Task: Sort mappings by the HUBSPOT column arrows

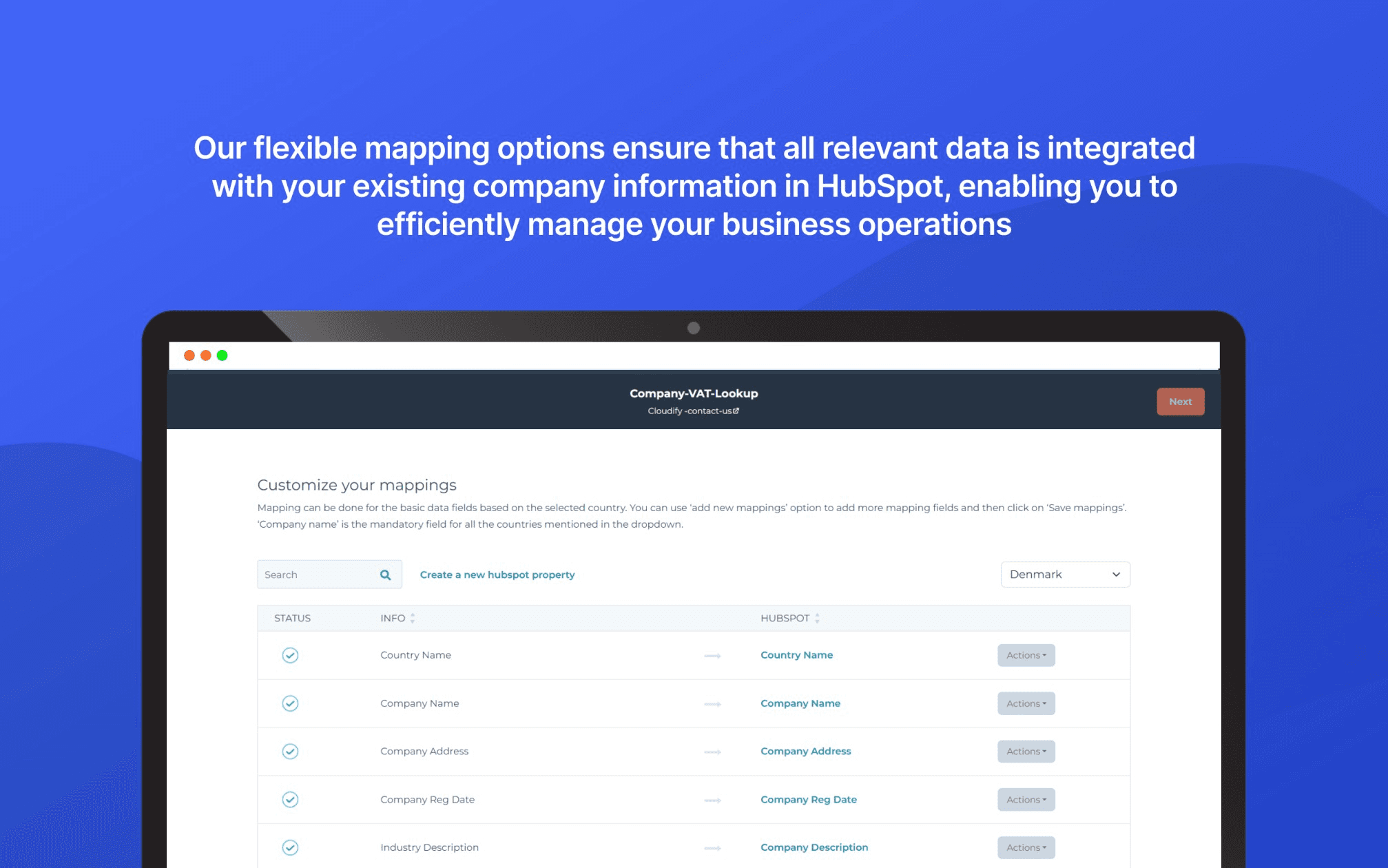Action: [817, 618]
